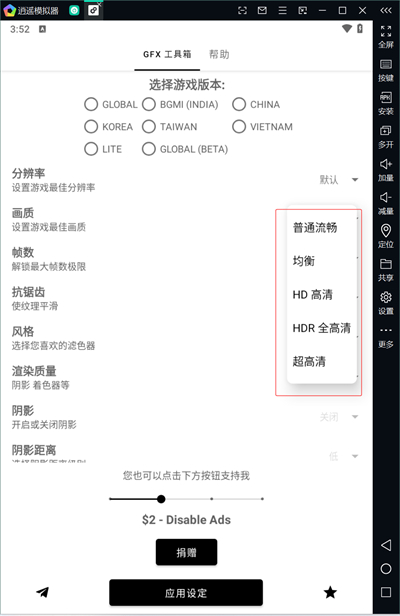
Task: Increase volume with the 加量 icon
Action: (x=386, y=170)
